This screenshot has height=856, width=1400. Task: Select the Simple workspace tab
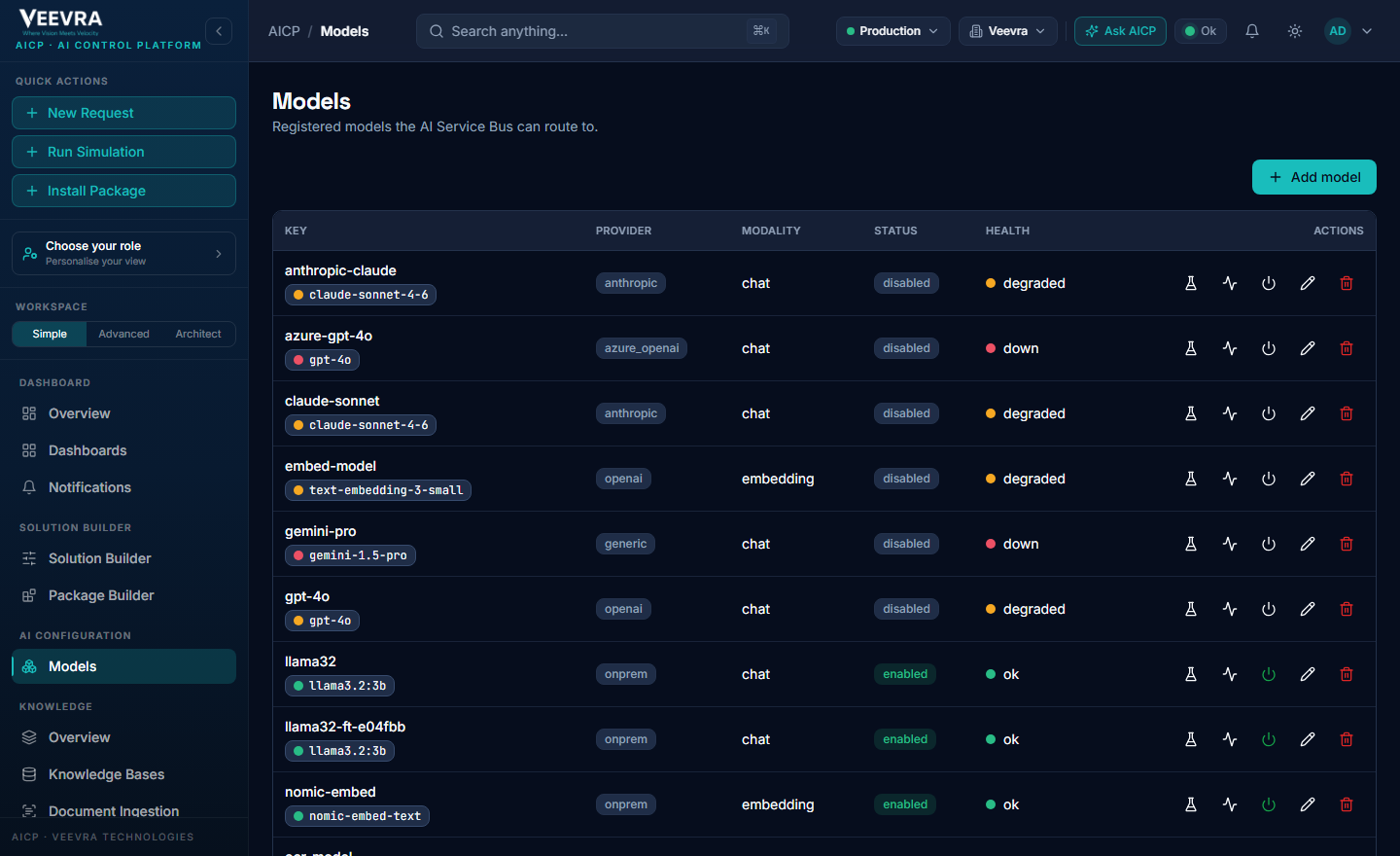50,334
